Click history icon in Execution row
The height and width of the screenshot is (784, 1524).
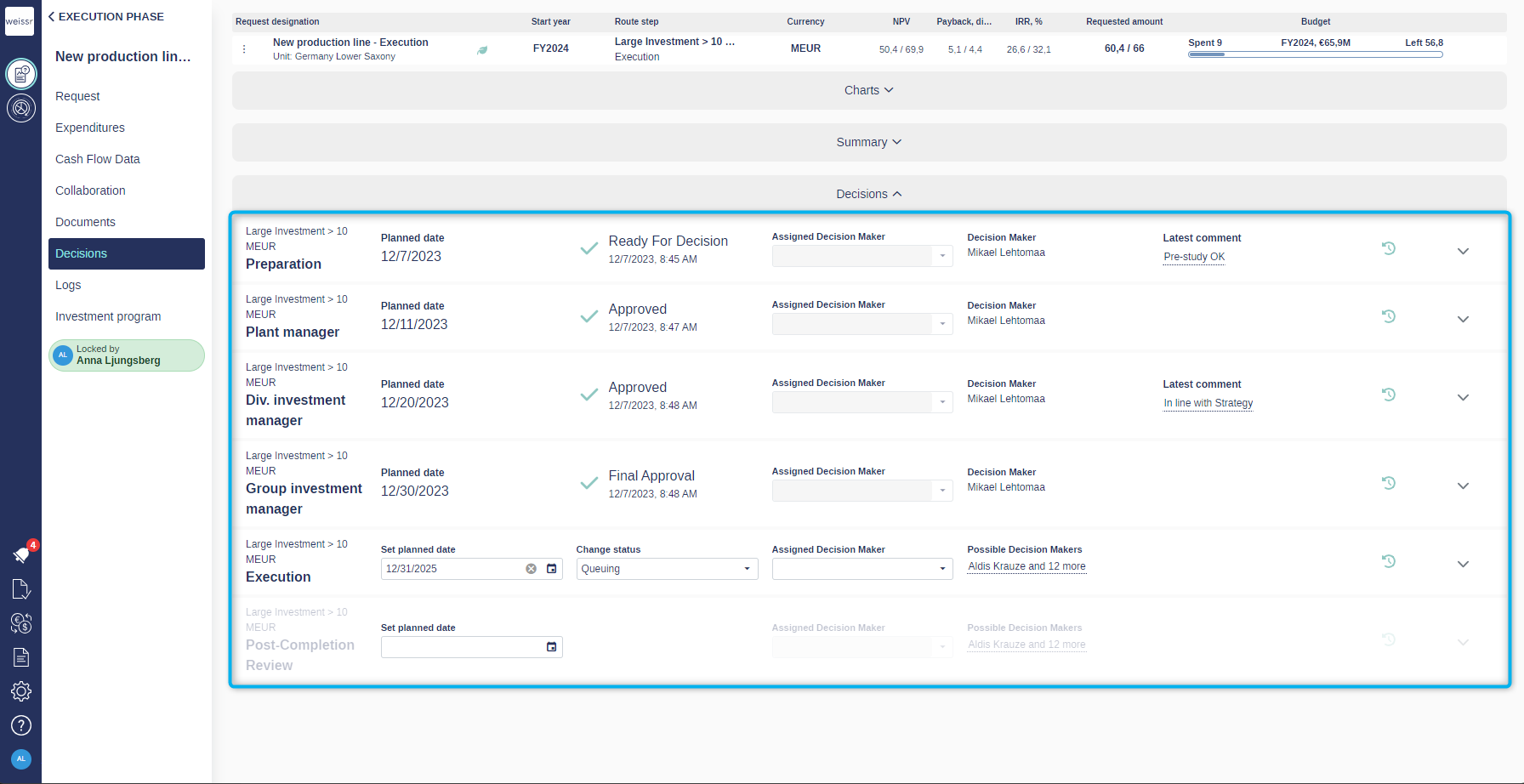tap(1389, 561)
